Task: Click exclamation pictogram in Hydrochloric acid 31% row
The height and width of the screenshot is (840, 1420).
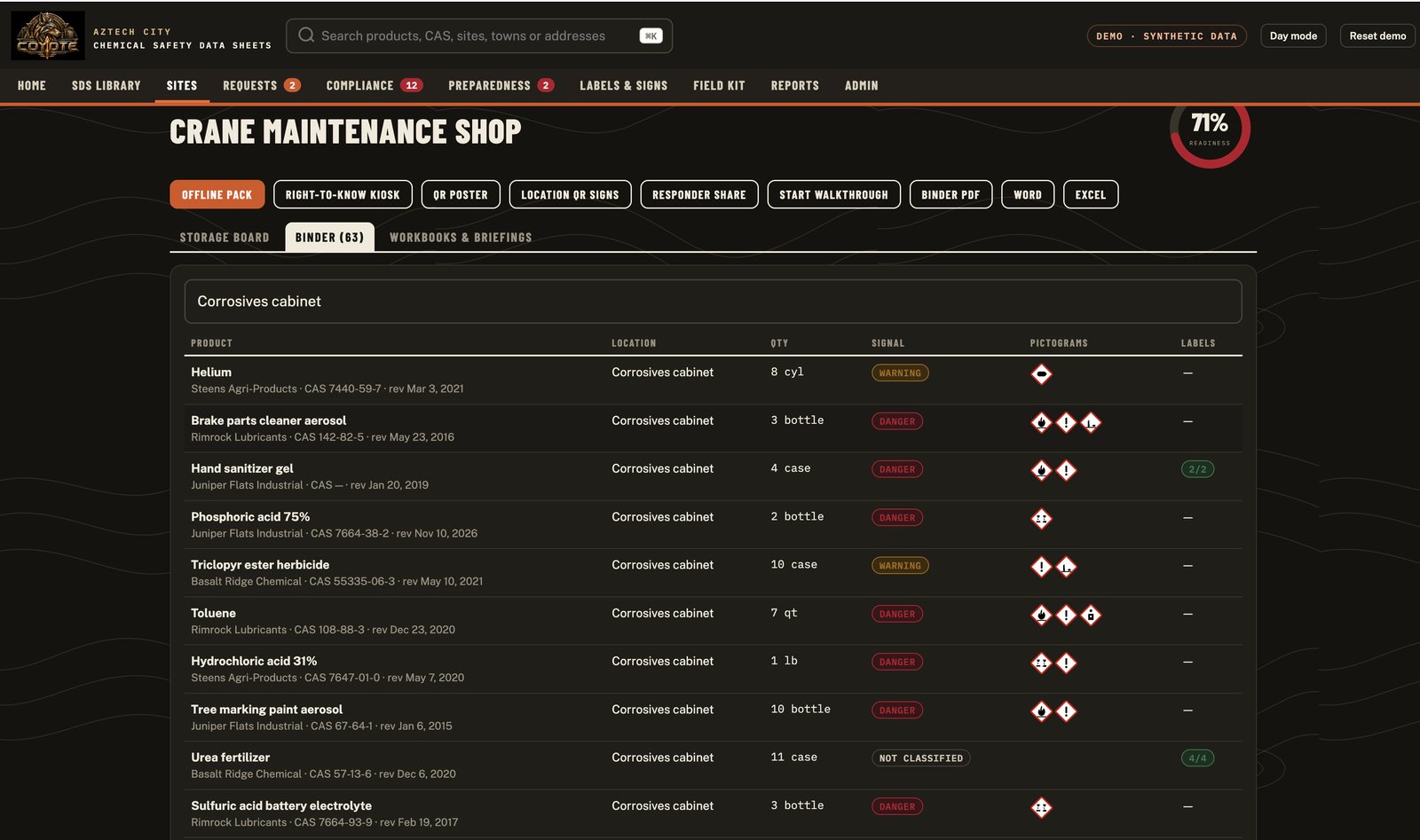Action: (1066, 663)
